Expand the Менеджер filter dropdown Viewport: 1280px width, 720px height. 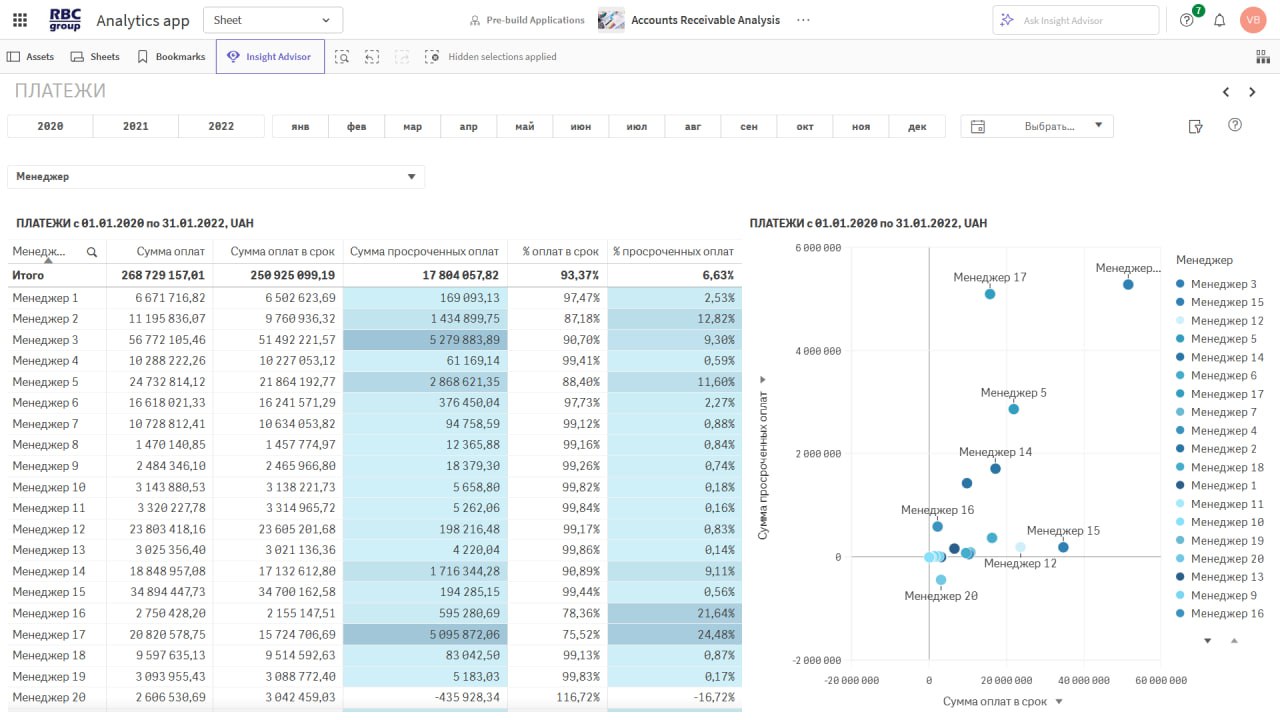[411, 177]
